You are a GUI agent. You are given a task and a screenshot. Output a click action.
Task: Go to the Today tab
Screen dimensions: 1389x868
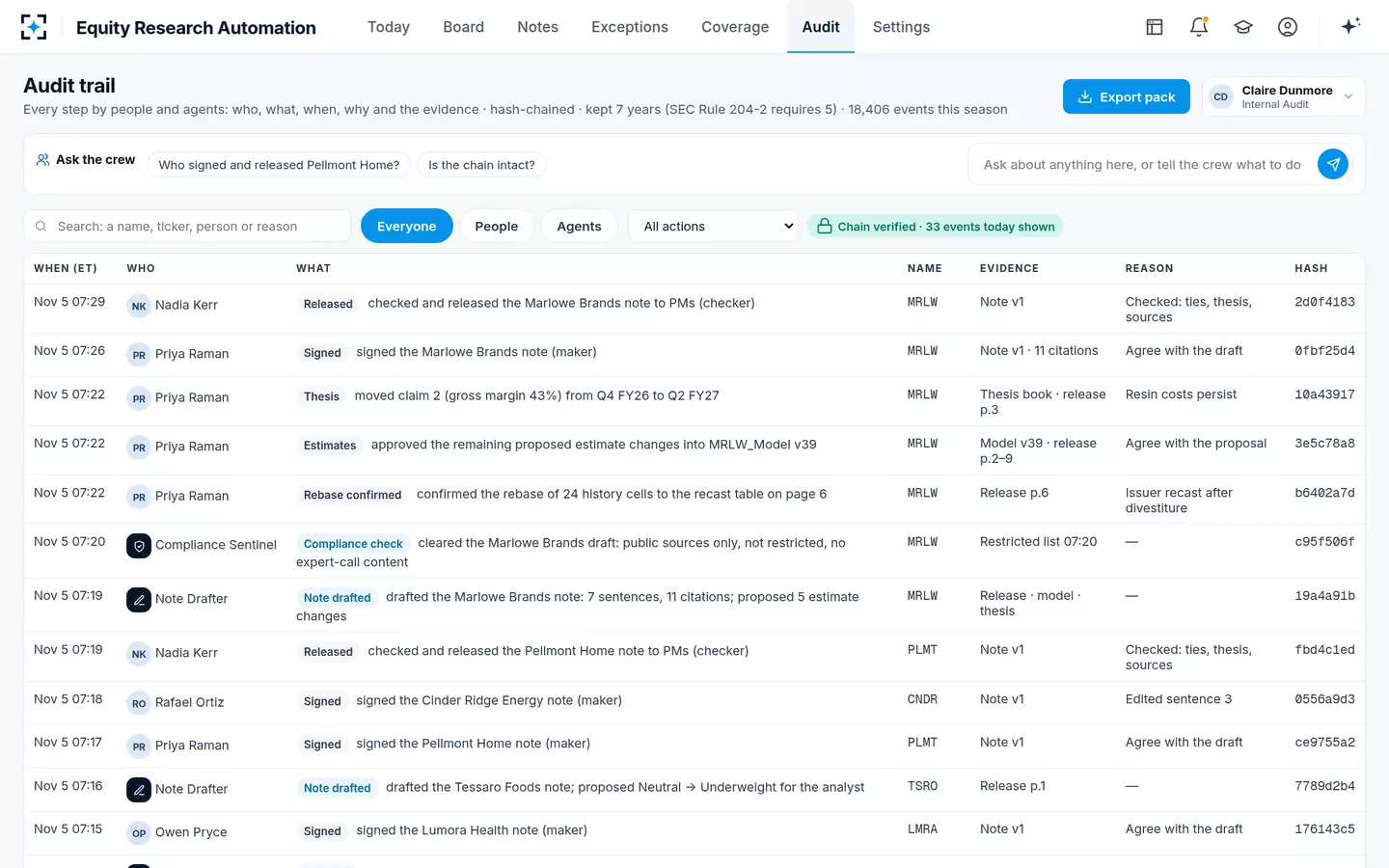pyautogui.click(x=389, y=27)
